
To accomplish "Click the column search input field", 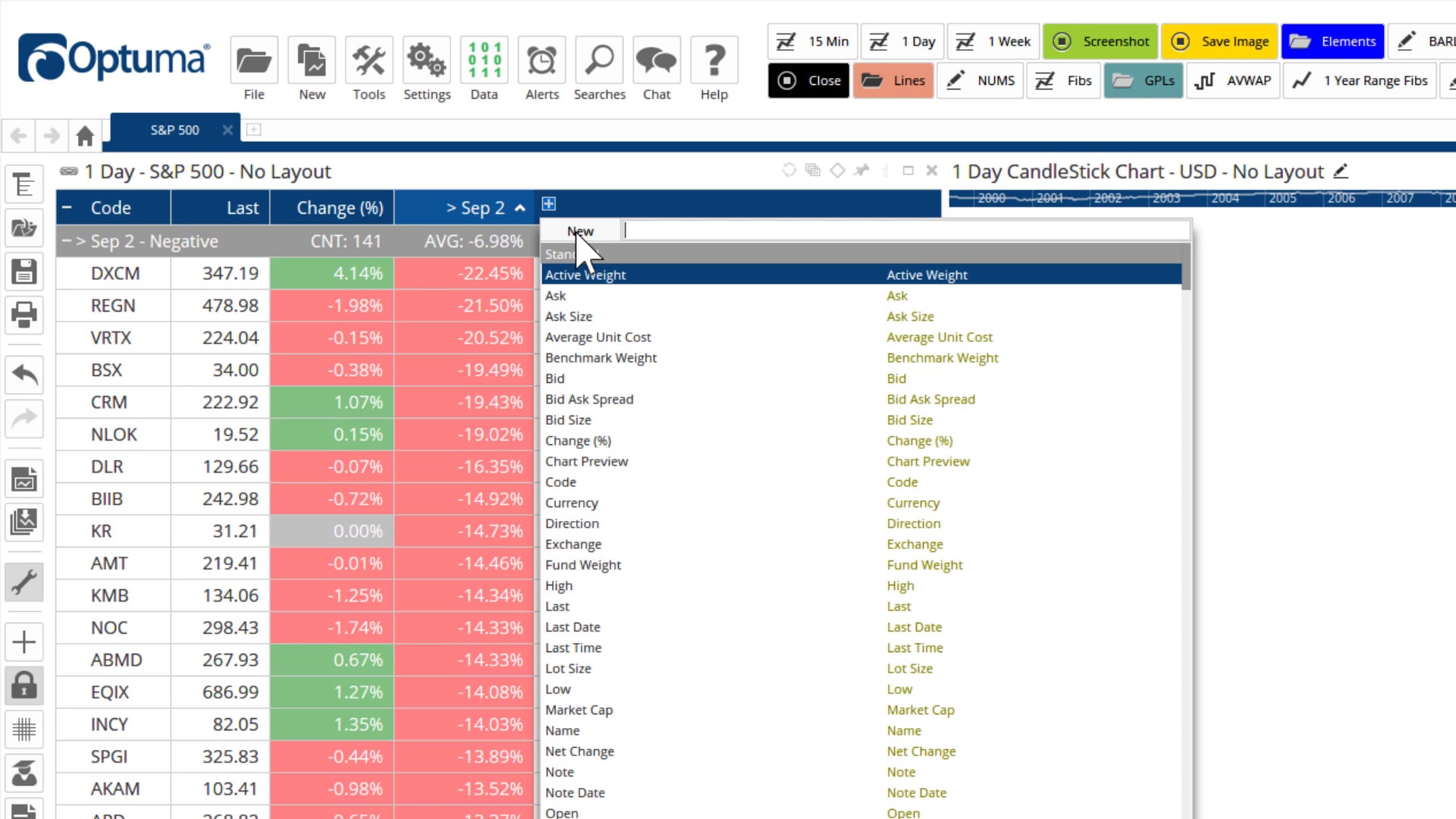I will [905, 231].
